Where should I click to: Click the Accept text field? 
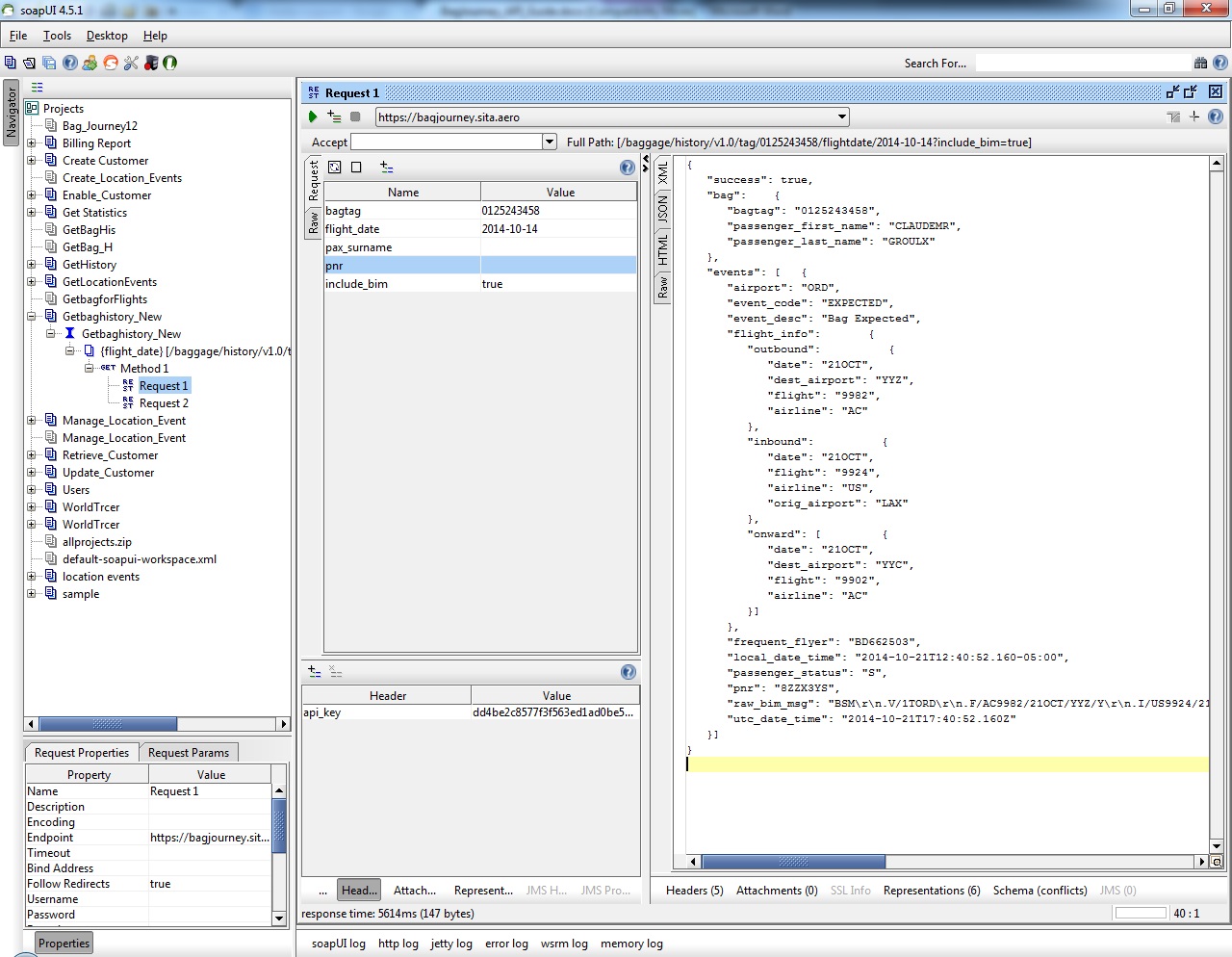[447, 142]
